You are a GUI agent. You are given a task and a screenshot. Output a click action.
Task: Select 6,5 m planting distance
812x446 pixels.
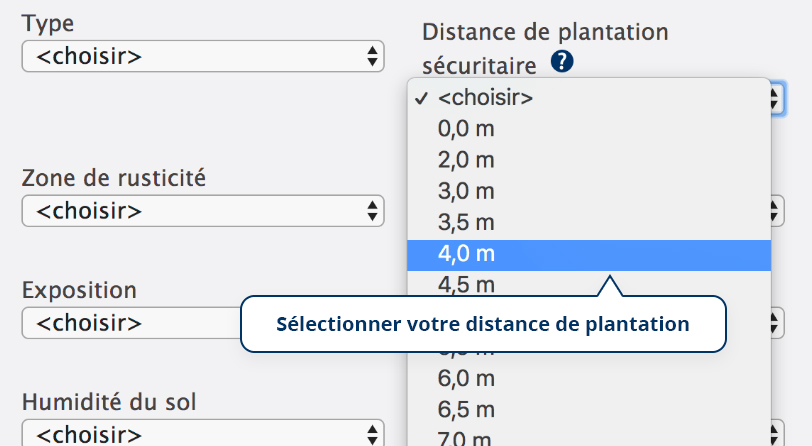click(x=466, y=410)
